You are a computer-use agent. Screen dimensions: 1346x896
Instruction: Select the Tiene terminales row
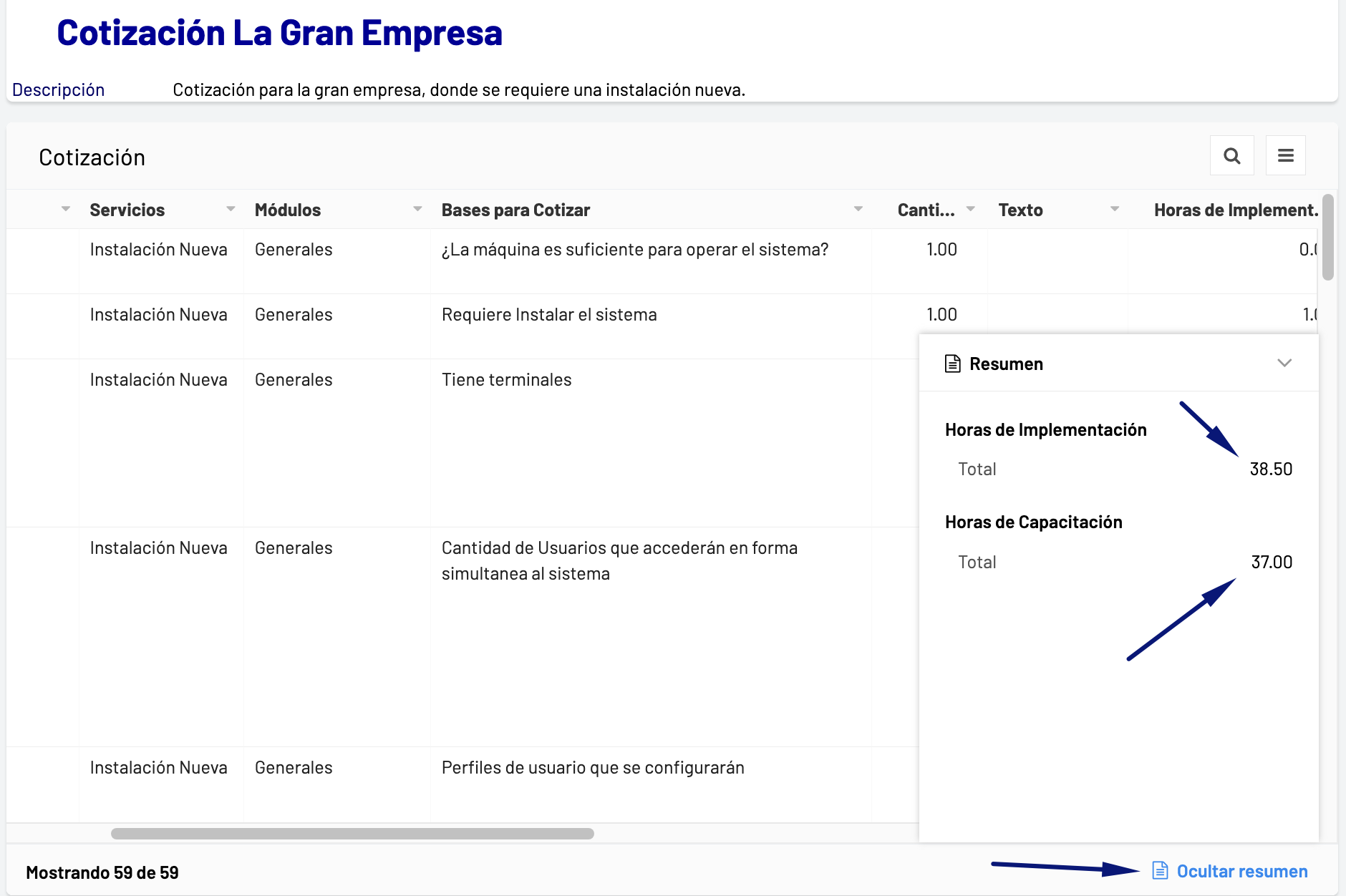[x=506, y=380]
